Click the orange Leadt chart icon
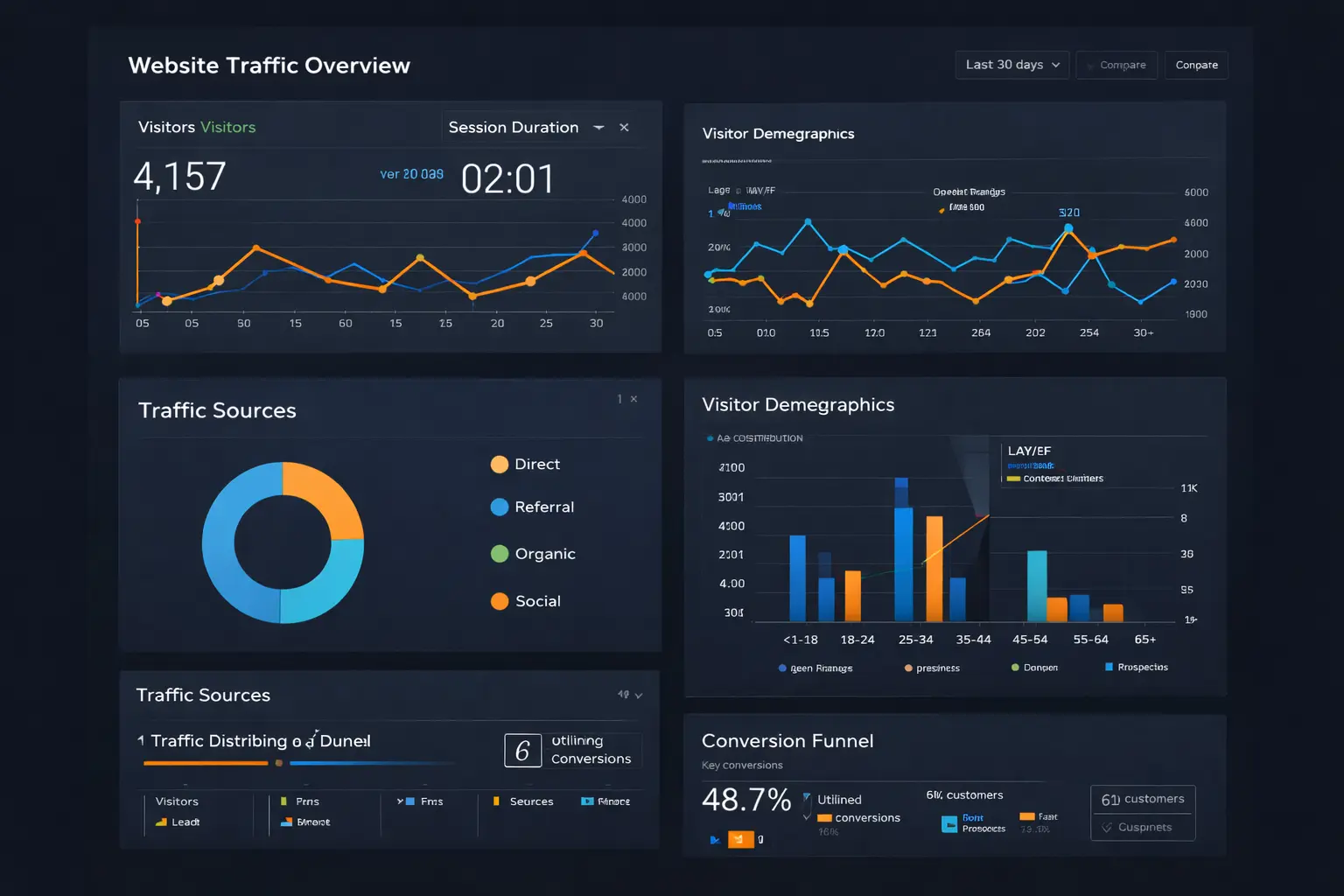 coord(161,822)
